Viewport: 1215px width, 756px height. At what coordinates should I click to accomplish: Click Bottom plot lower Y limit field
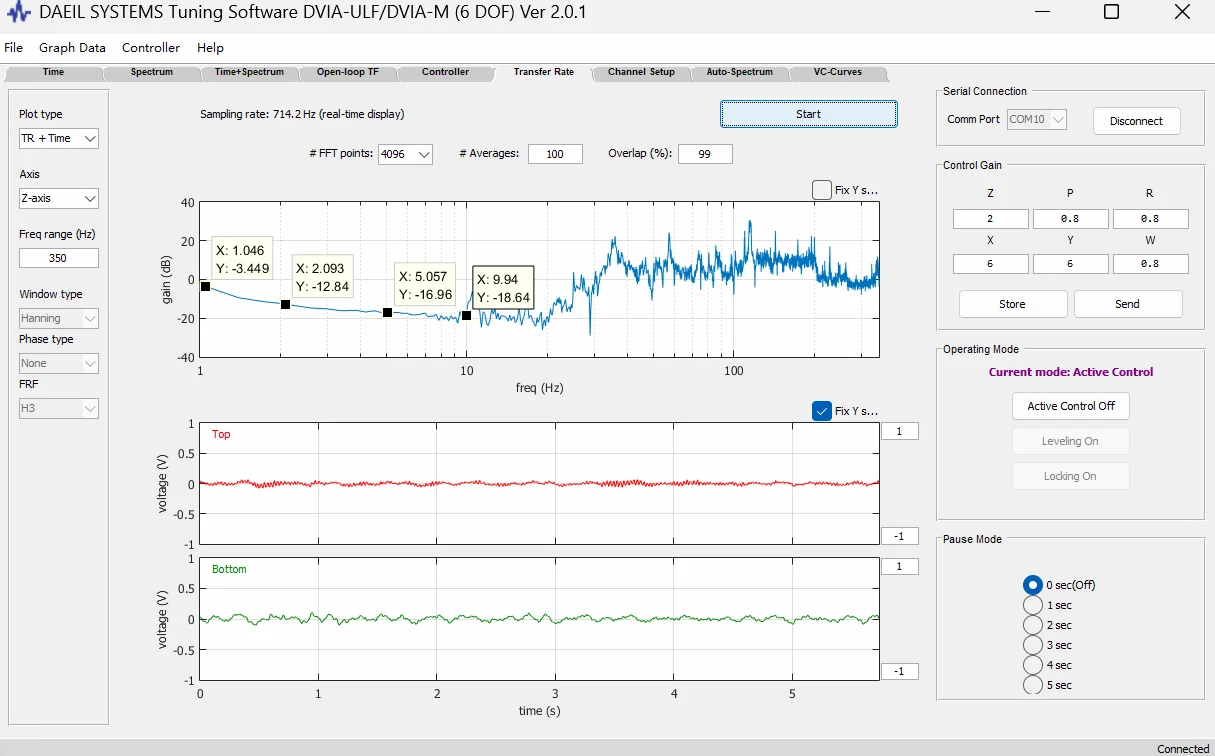click(899, 671)
